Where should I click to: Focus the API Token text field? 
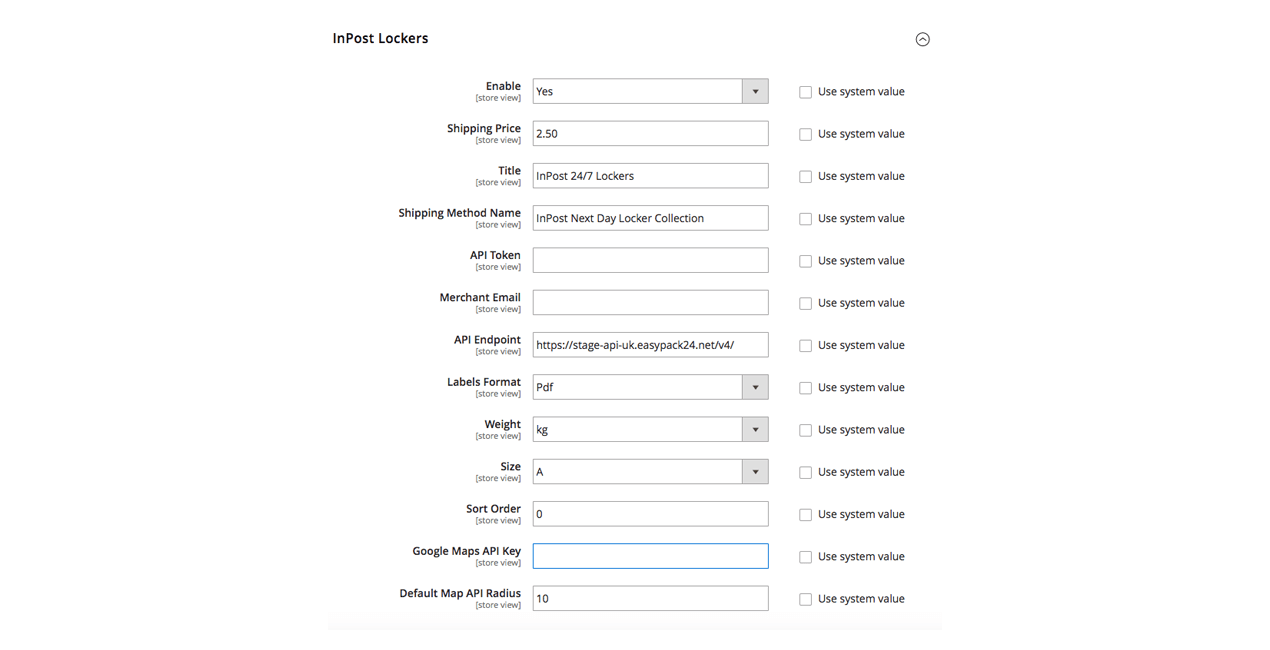(x=650, y=260)
